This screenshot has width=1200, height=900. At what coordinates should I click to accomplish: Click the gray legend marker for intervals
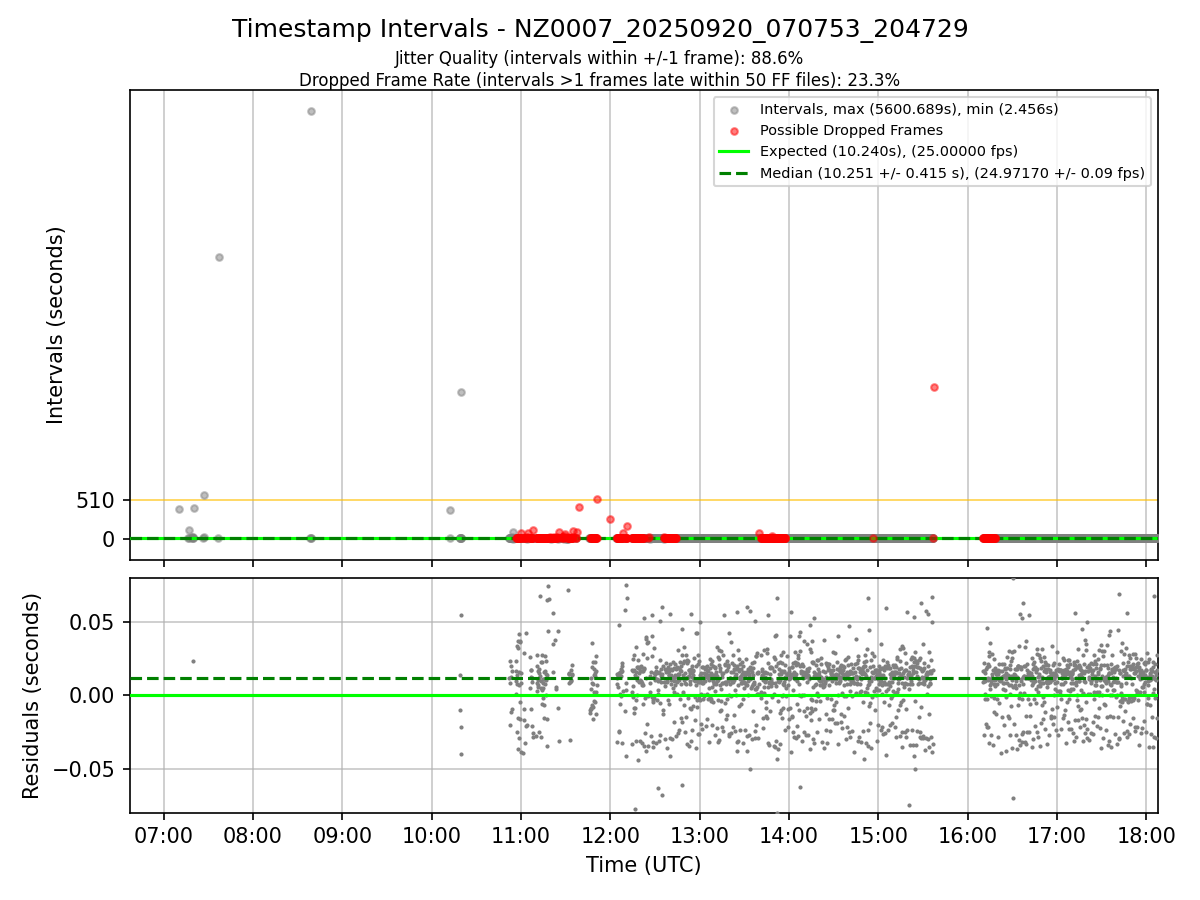tap(735, 110)
